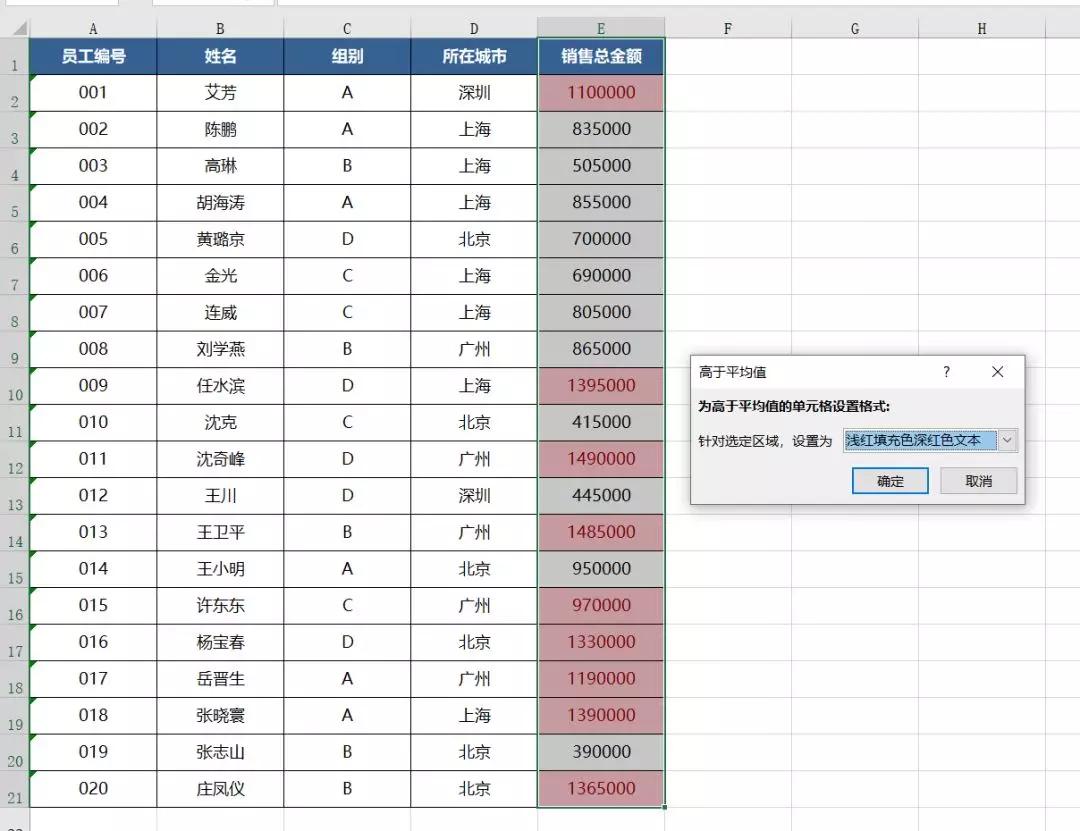The height and width of the screenshot is (831, 1080).
Task: Click the green error triangle on cell 001
Action: click(x=33, y=79)
